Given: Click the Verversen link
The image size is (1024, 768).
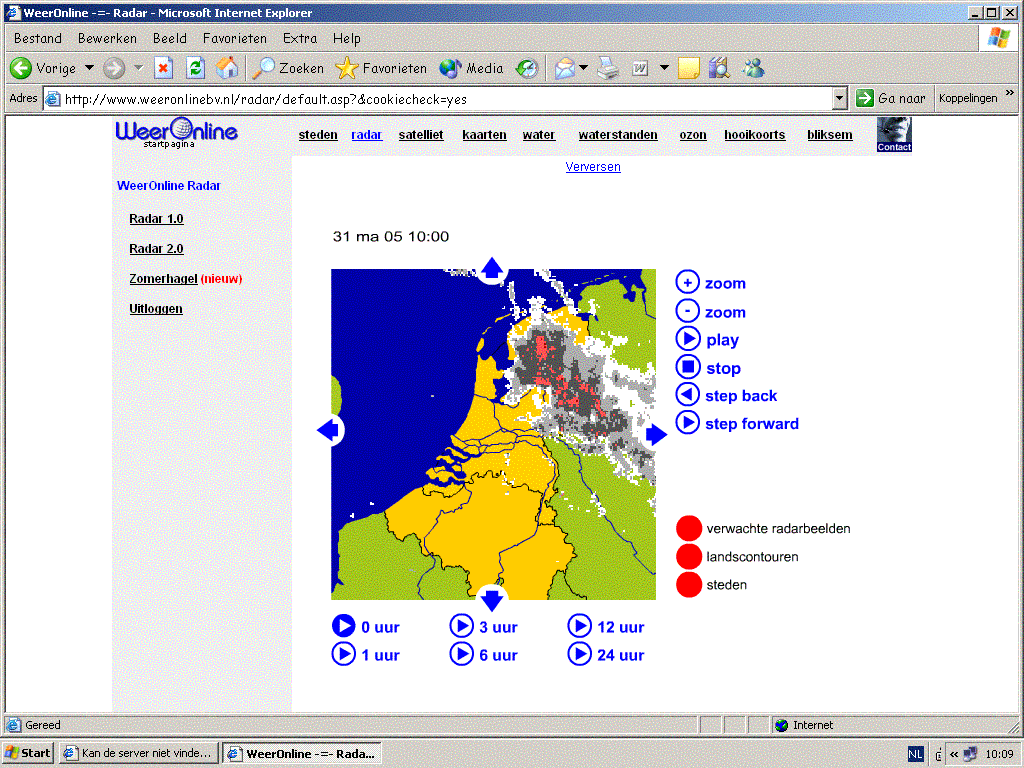Looking at the screenshot, I should pos(593,167).
